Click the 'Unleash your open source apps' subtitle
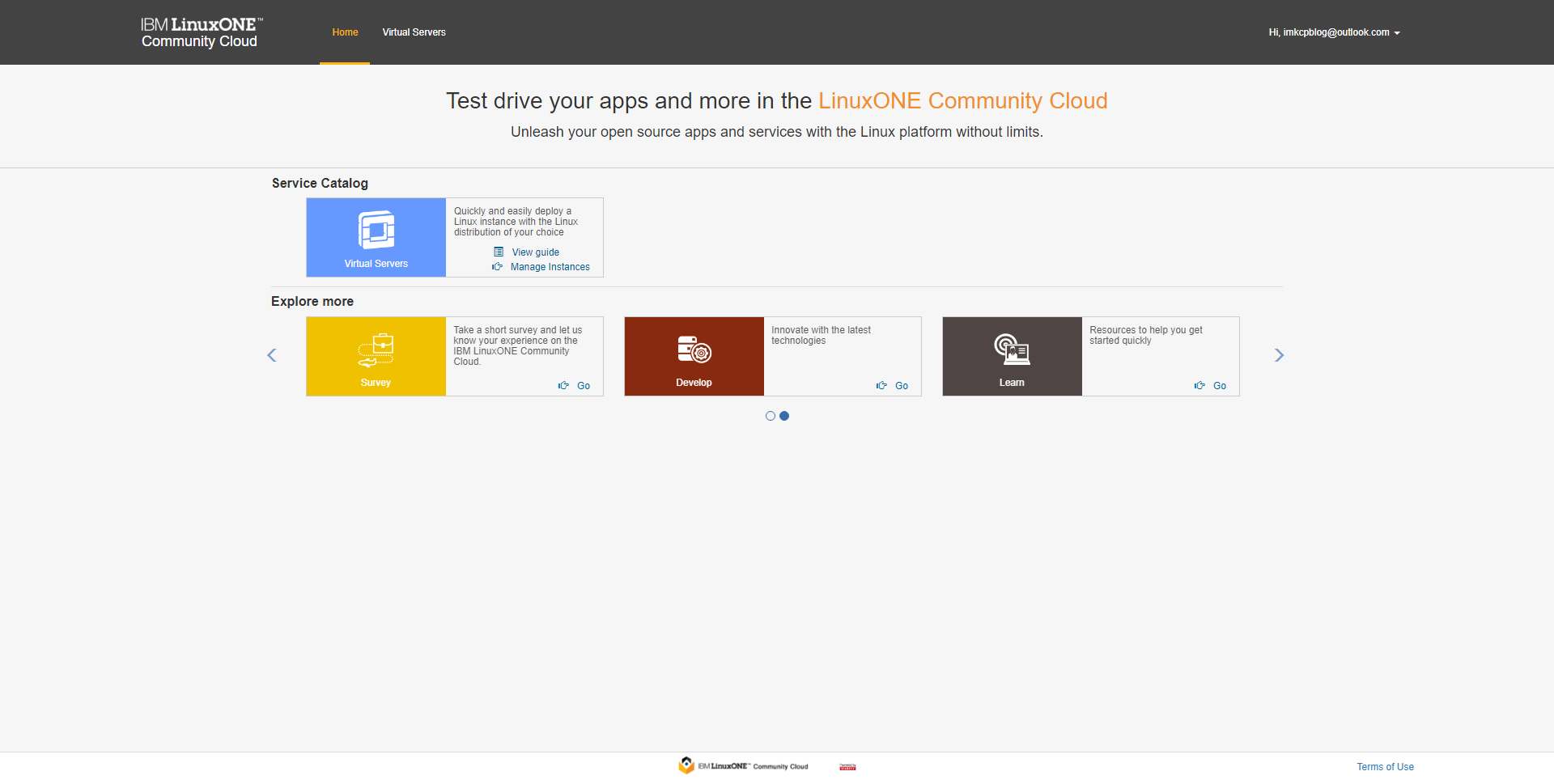Viewport: 1554px width, 784px height. coord(777,132)
